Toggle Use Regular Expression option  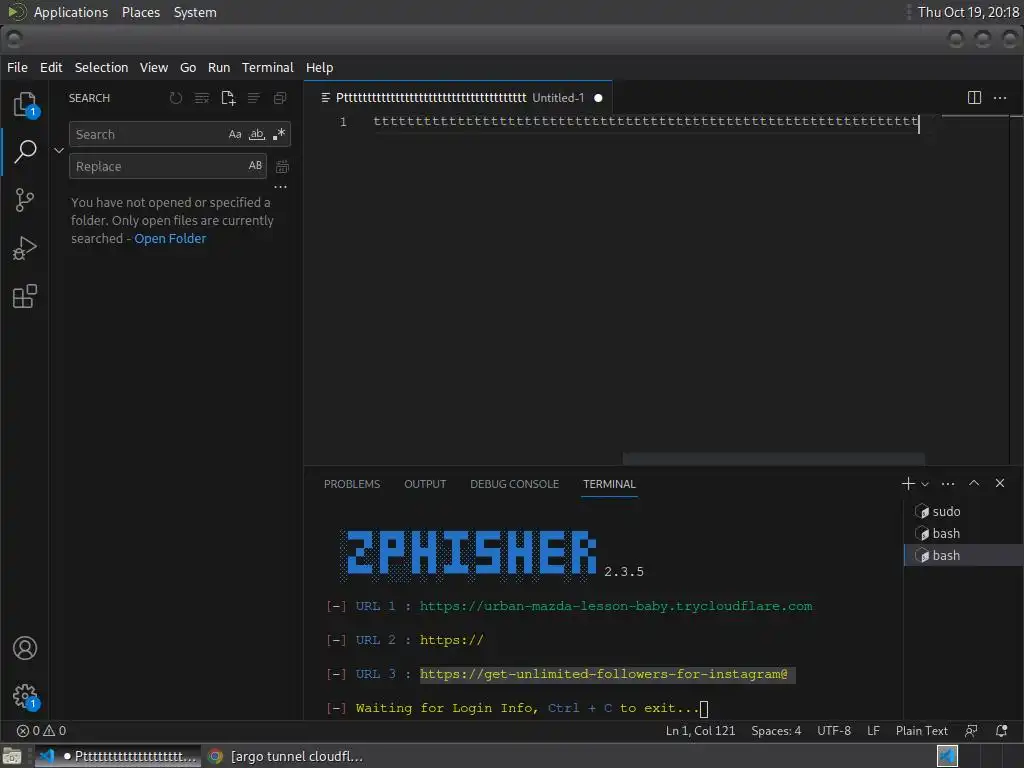click(x=279, y=135)
